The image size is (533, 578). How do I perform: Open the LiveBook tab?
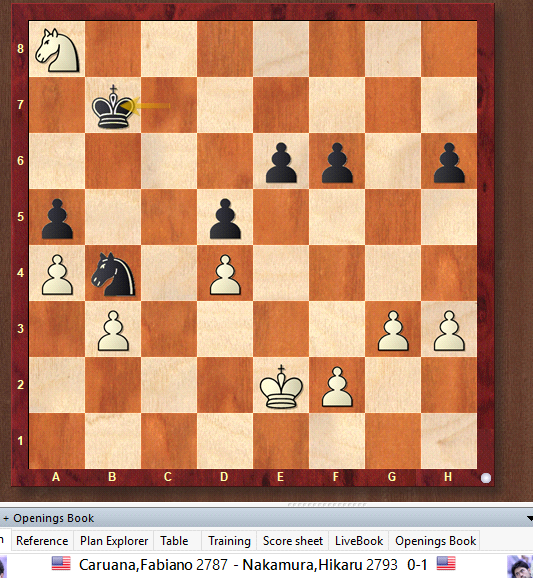coord(359,541)
